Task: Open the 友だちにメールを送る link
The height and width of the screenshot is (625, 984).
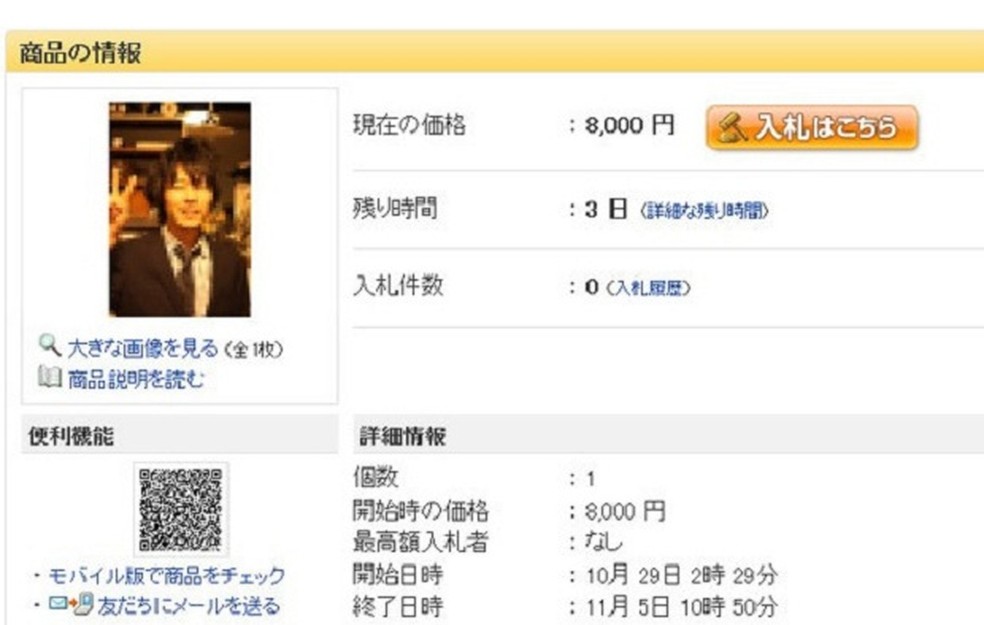Action: tap(189, 606)
